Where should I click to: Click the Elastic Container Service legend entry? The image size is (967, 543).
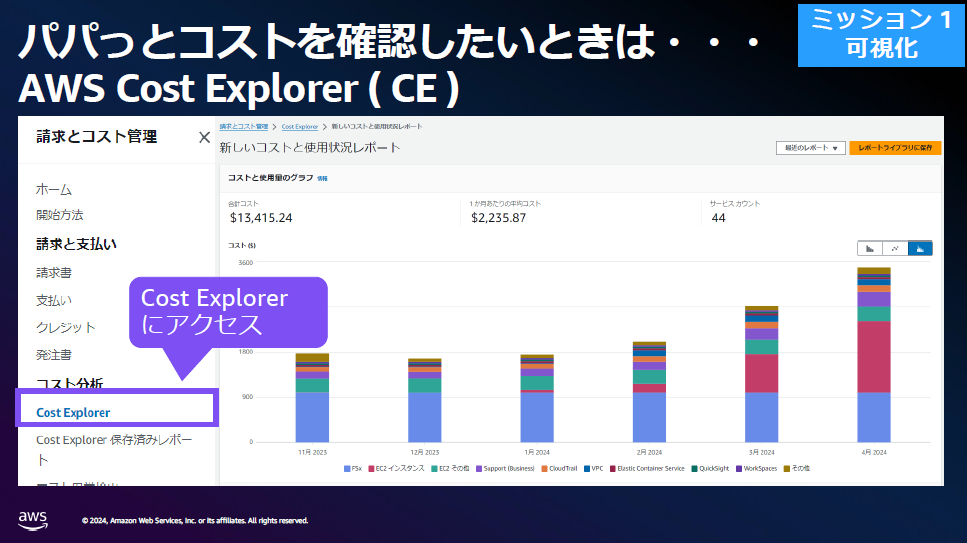click(x=648, y=469)
